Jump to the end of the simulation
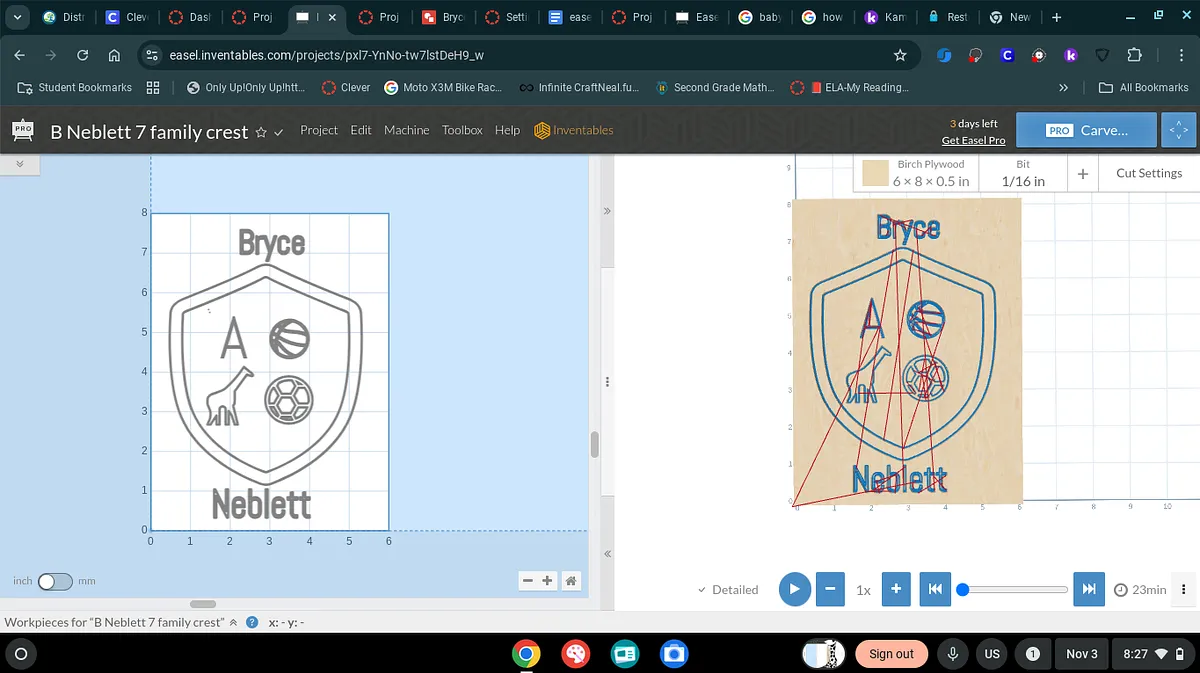Image resolution: width=1200 pixels, height=673 pixels. (1088, 589)
